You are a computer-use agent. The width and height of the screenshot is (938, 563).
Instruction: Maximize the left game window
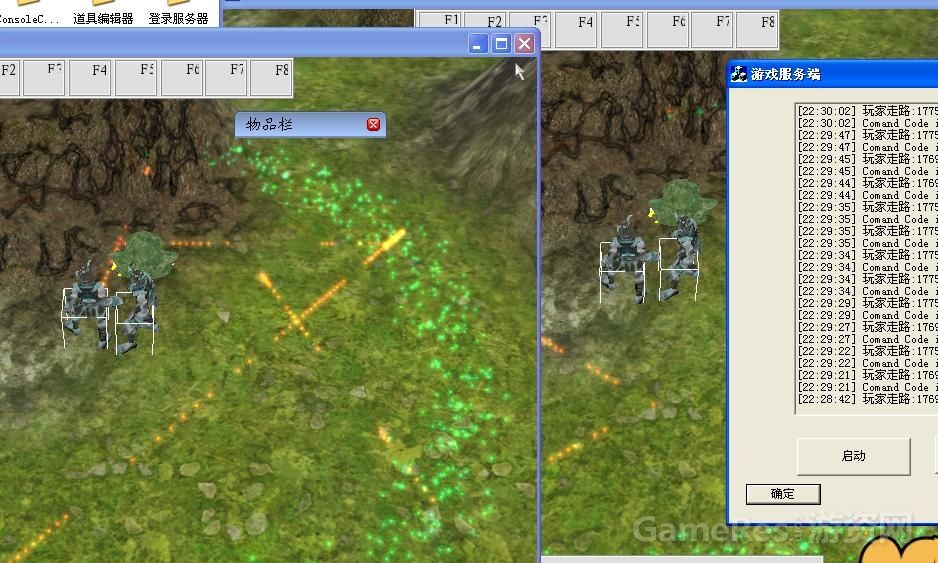[501, 43]
